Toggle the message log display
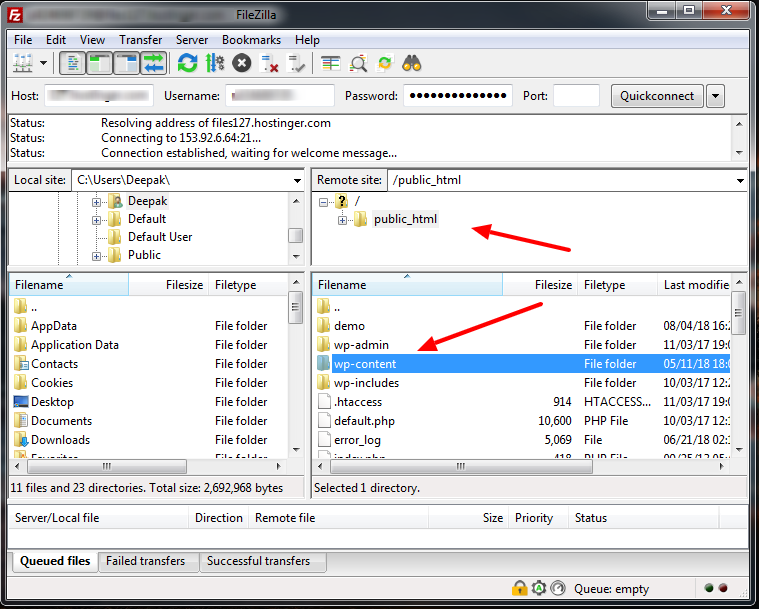Screen dimensions: 759x609 pos(73,63)
